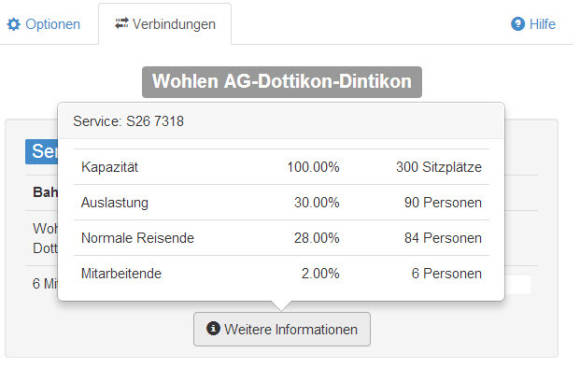Click the popover title Service: S26 7318
The image size is (580, 367).
click(x=128, y=121)
